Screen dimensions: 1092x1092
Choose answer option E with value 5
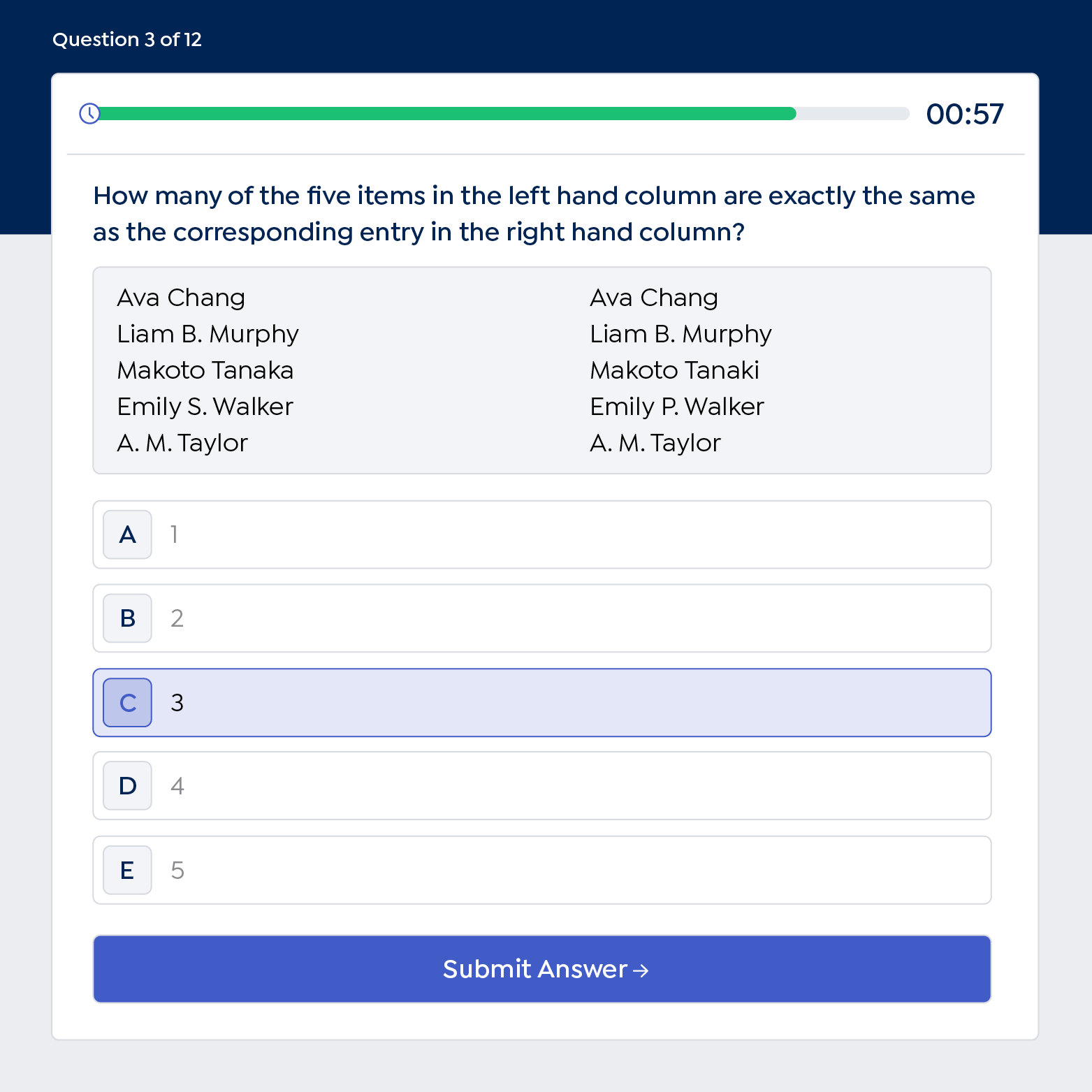click(541, 870)
